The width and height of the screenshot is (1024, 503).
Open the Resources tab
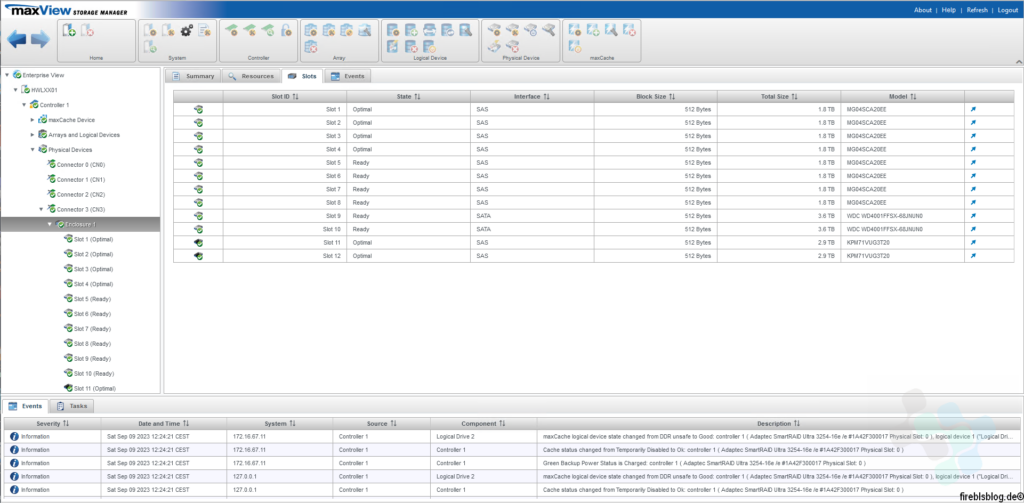point(251,76)
